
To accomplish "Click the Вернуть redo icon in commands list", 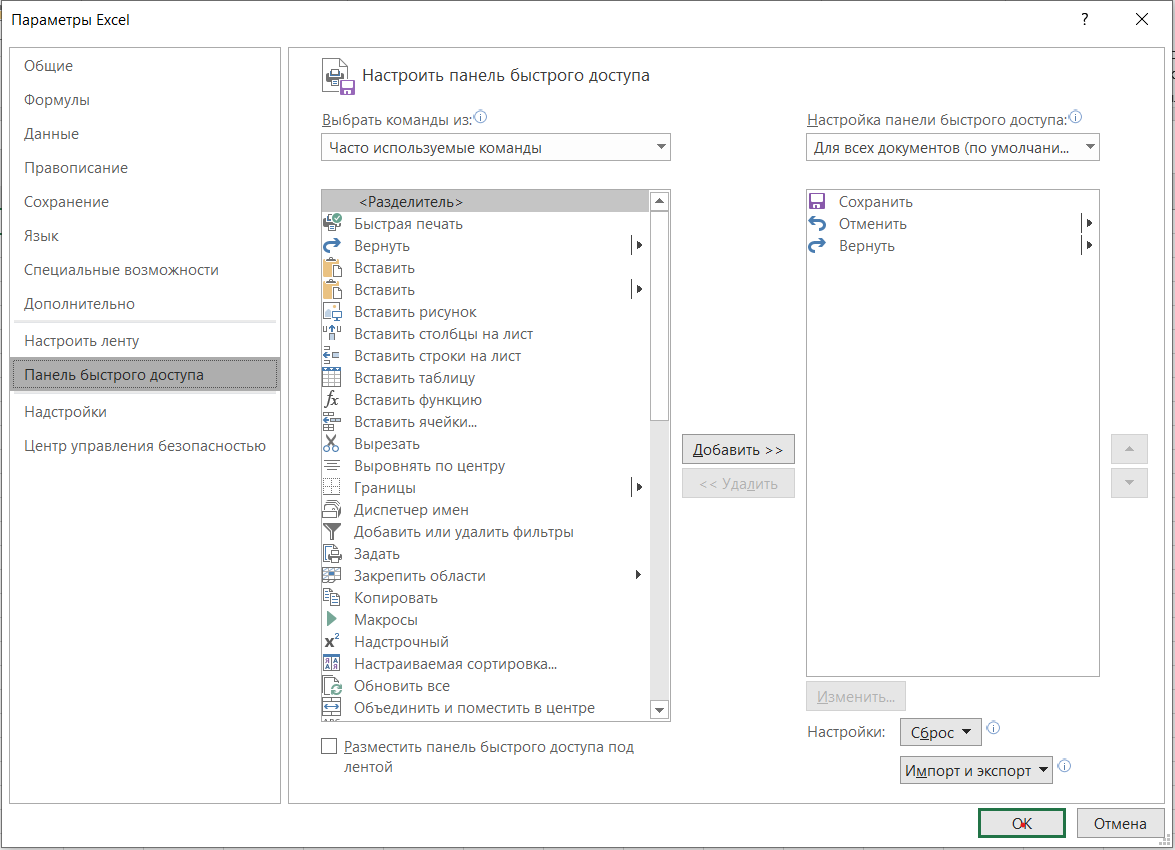I will click(332, 246).
